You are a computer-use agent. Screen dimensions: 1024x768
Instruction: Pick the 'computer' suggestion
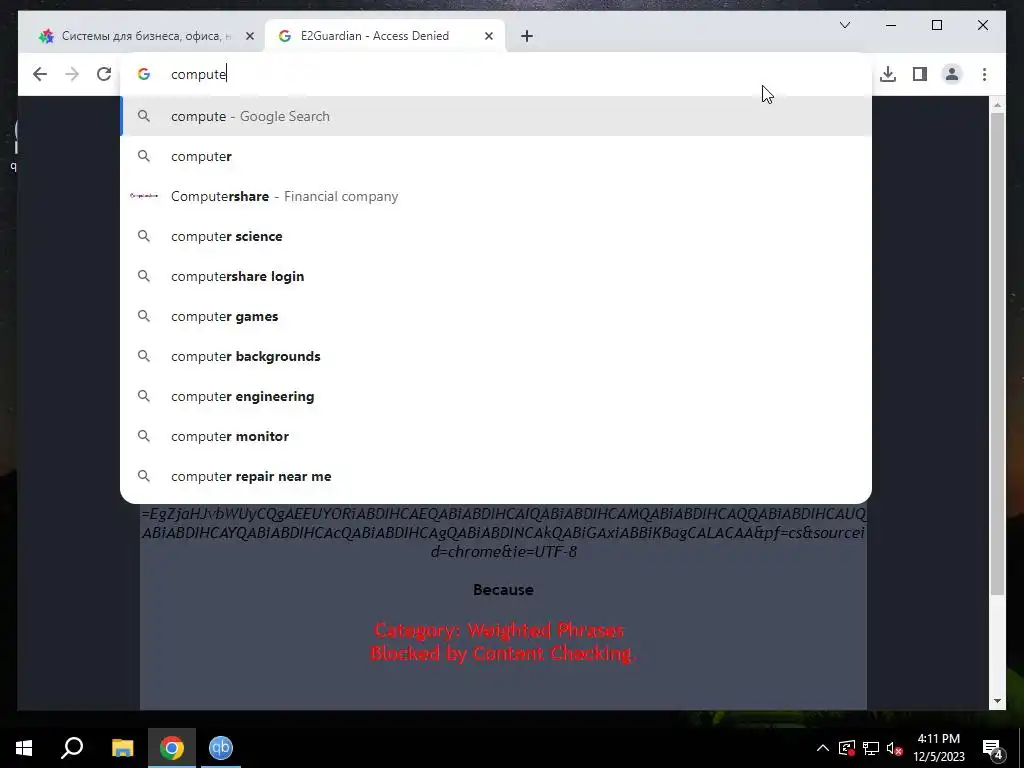click(496, 156)
